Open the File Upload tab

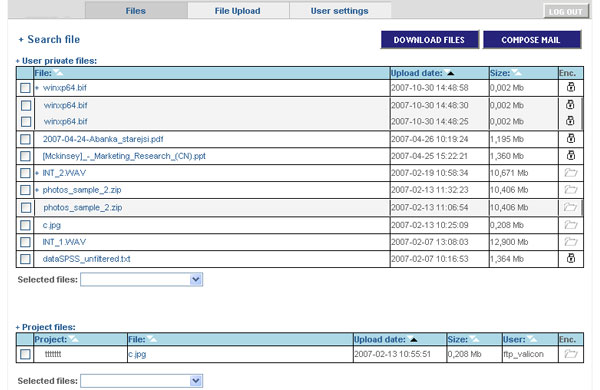pyautogui.click(x=238, y=11)
